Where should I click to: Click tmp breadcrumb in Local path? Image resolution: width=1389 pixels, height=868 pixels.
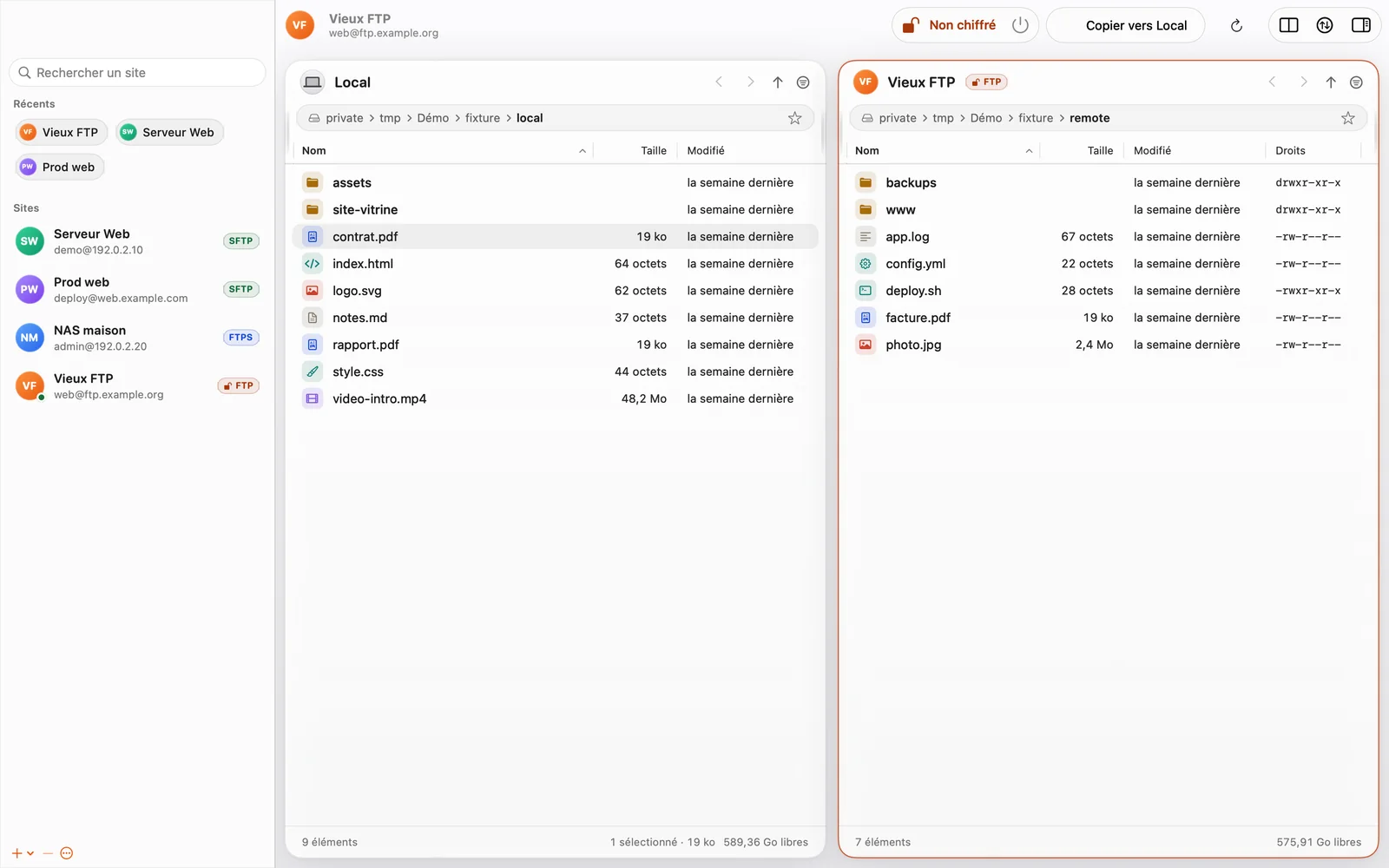[390, 118]
